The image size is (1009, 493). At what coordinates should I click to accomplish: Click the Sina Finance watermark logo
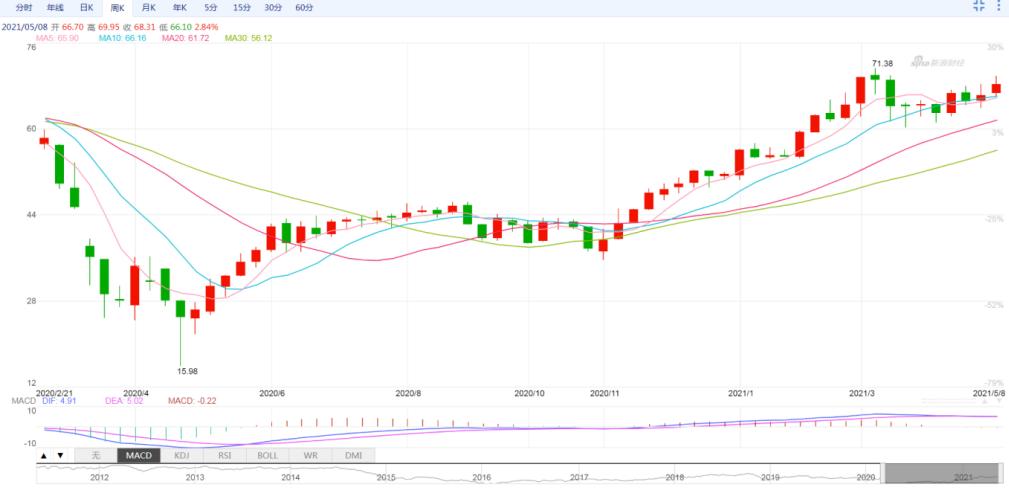(937, 62)
